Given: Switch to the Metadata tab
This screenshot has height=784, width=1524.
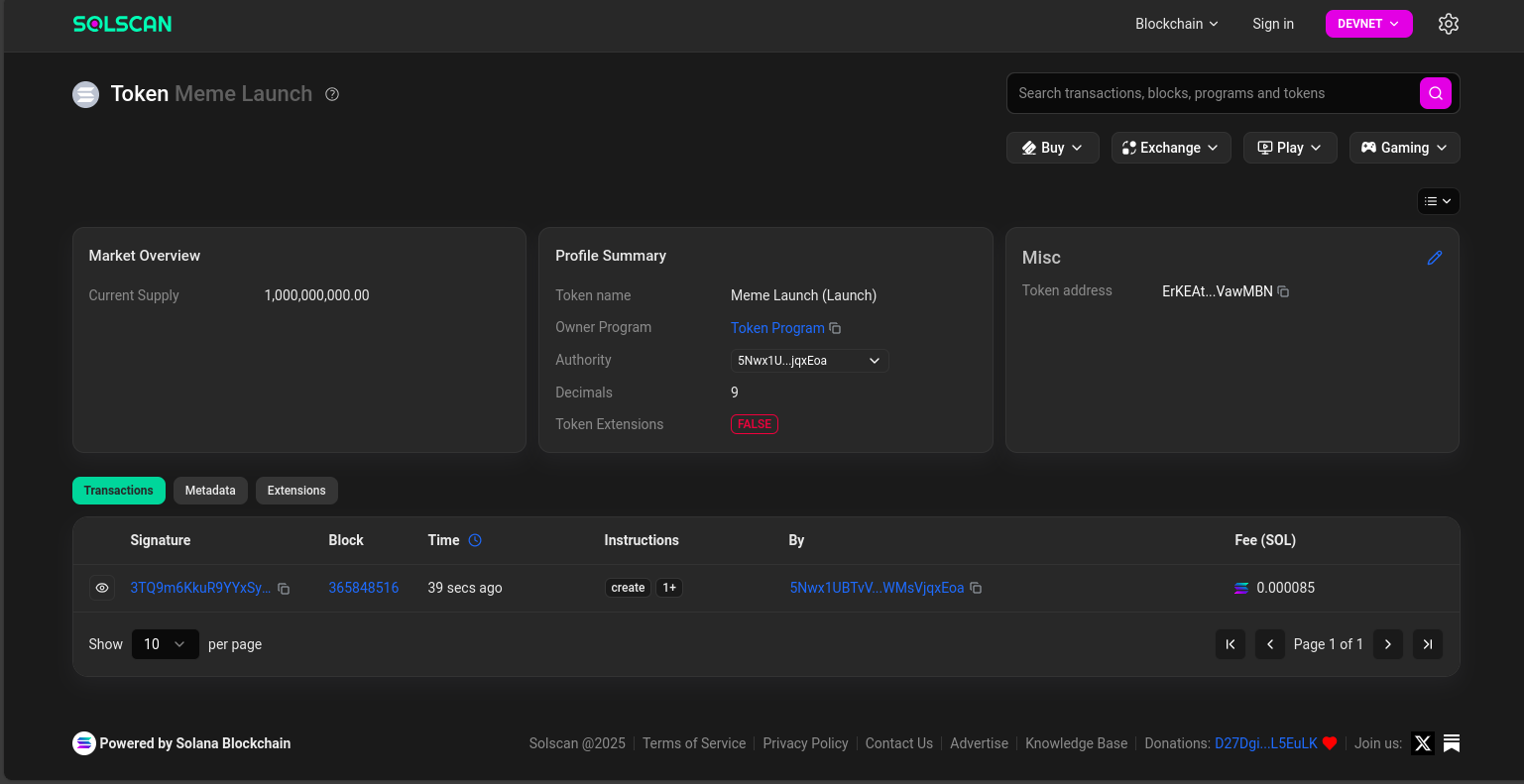Looking at the screenshot, I should 210,491.
